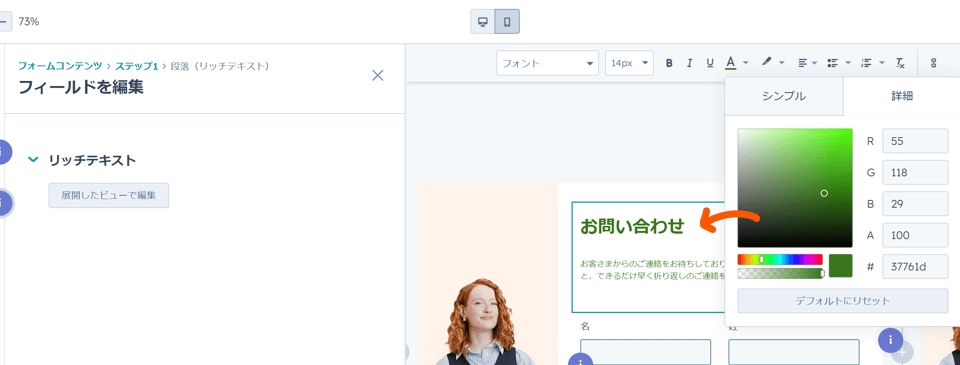Toggle underline formatting
This screenshot has height=365, width=960.
pos(710,63)
